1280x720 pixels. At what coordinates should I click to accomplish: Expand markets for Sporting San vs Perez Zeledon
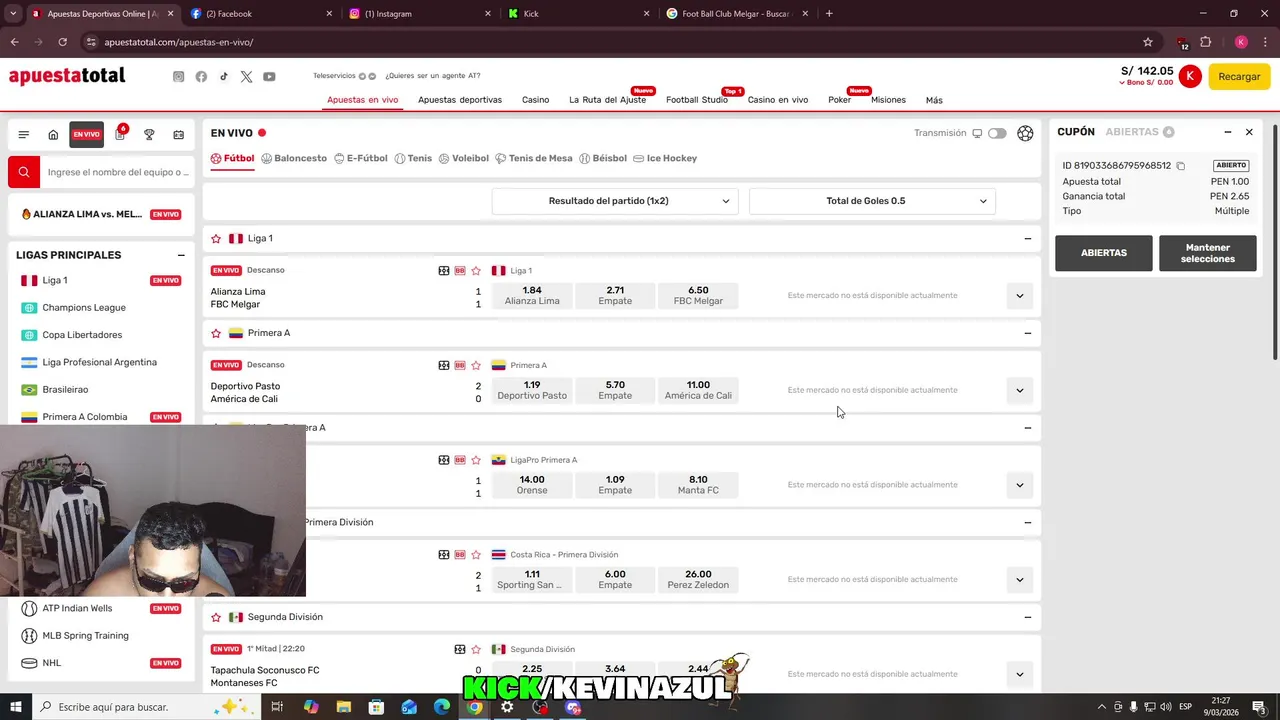(1019, 580)
